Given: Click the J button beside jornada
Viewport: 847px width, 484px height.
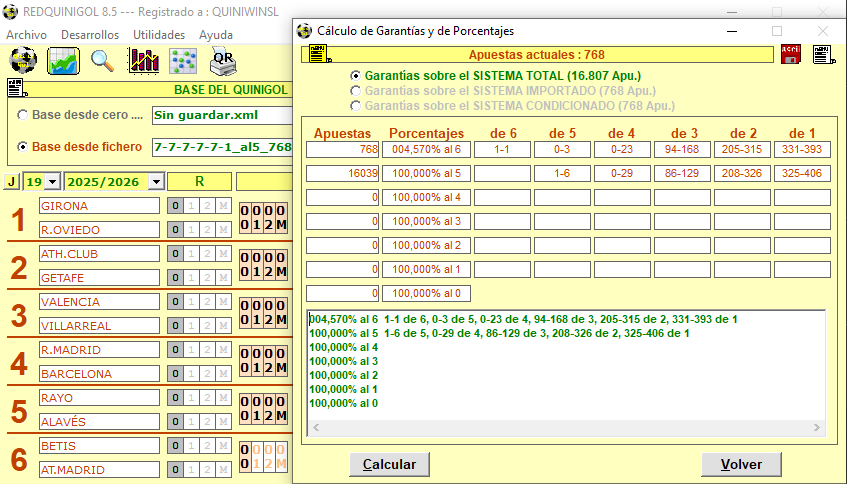Looking at the screenshot, I should [x=11, y=182].
